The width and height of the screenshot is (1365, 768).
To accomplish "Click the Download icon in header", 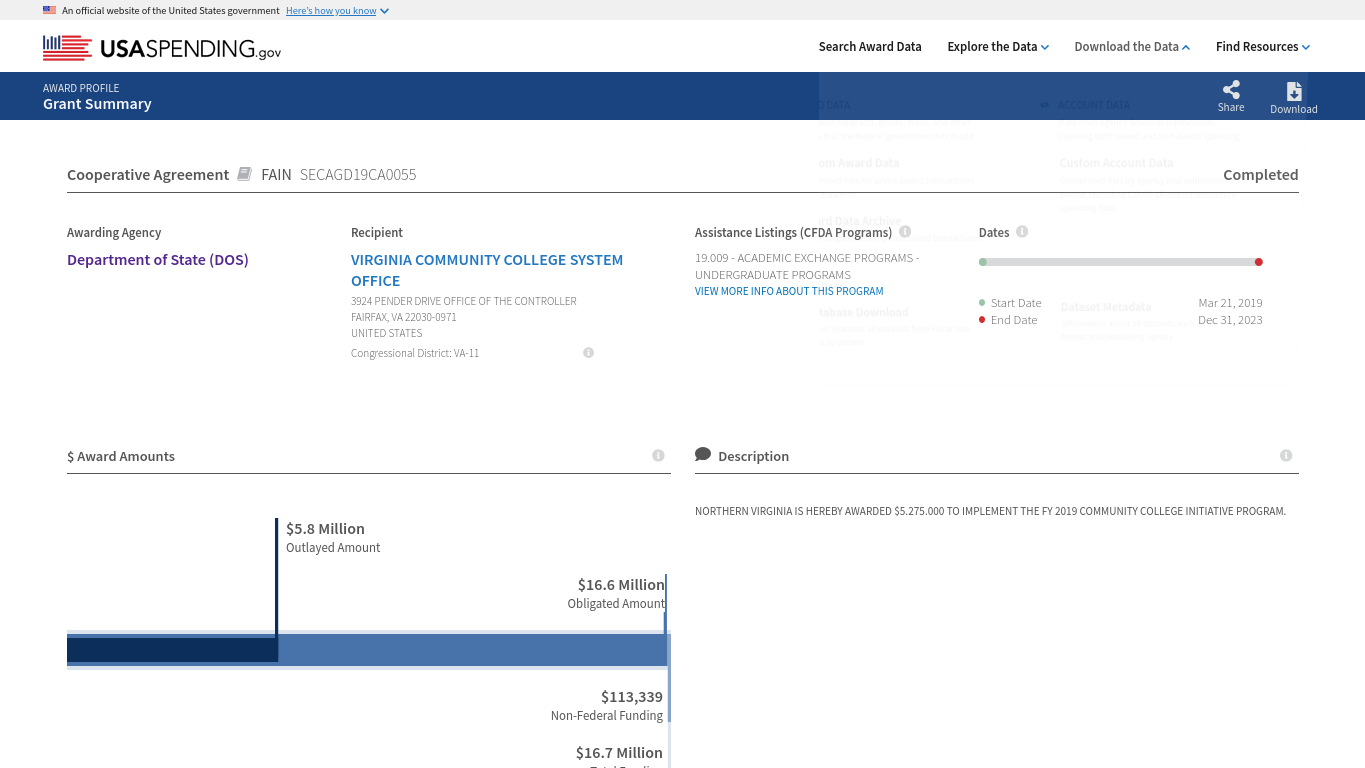I will 1294,91.
